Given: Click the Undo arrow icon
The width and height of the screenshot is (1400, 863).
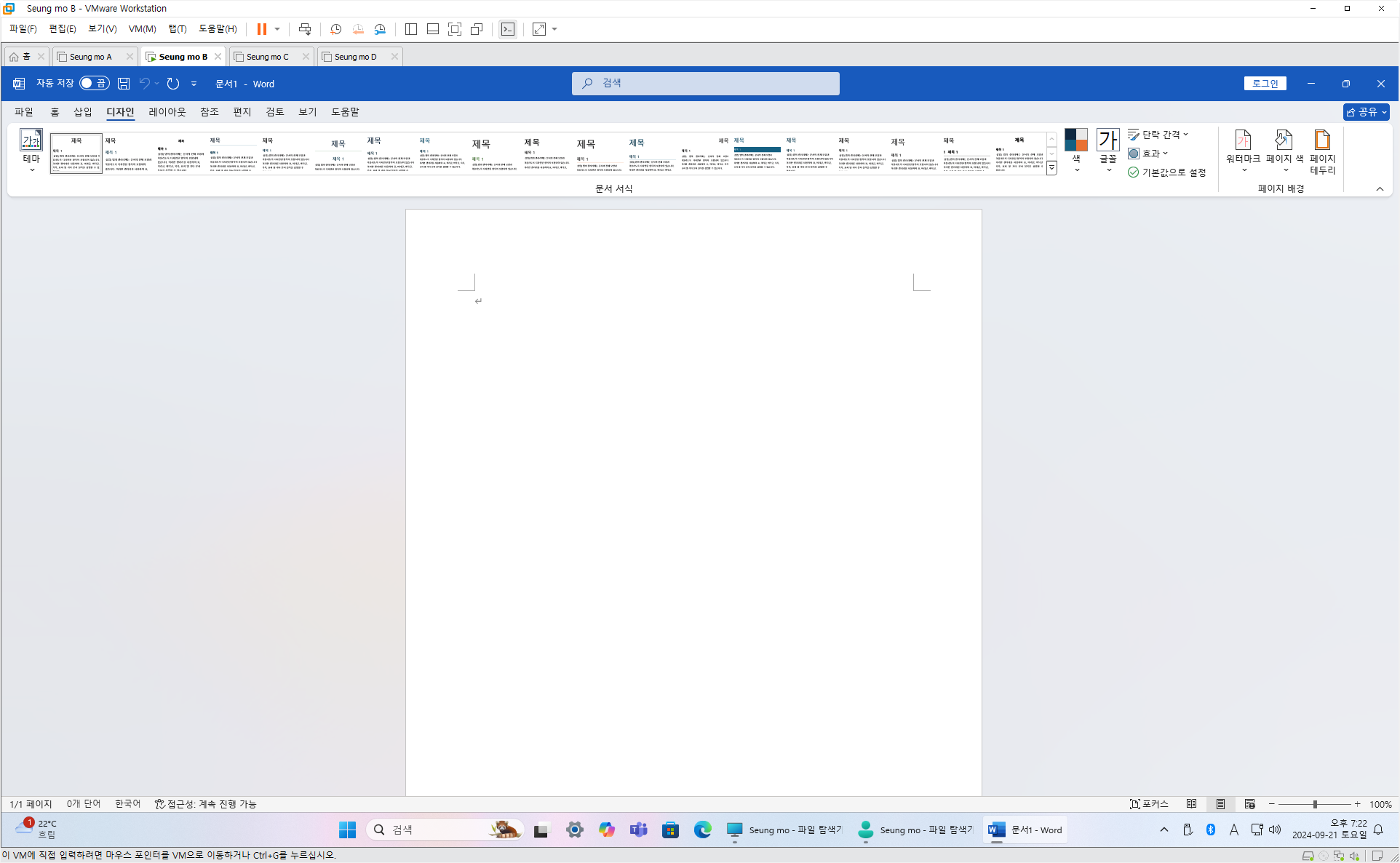Looking at the screenshot, I should (145, 84).
